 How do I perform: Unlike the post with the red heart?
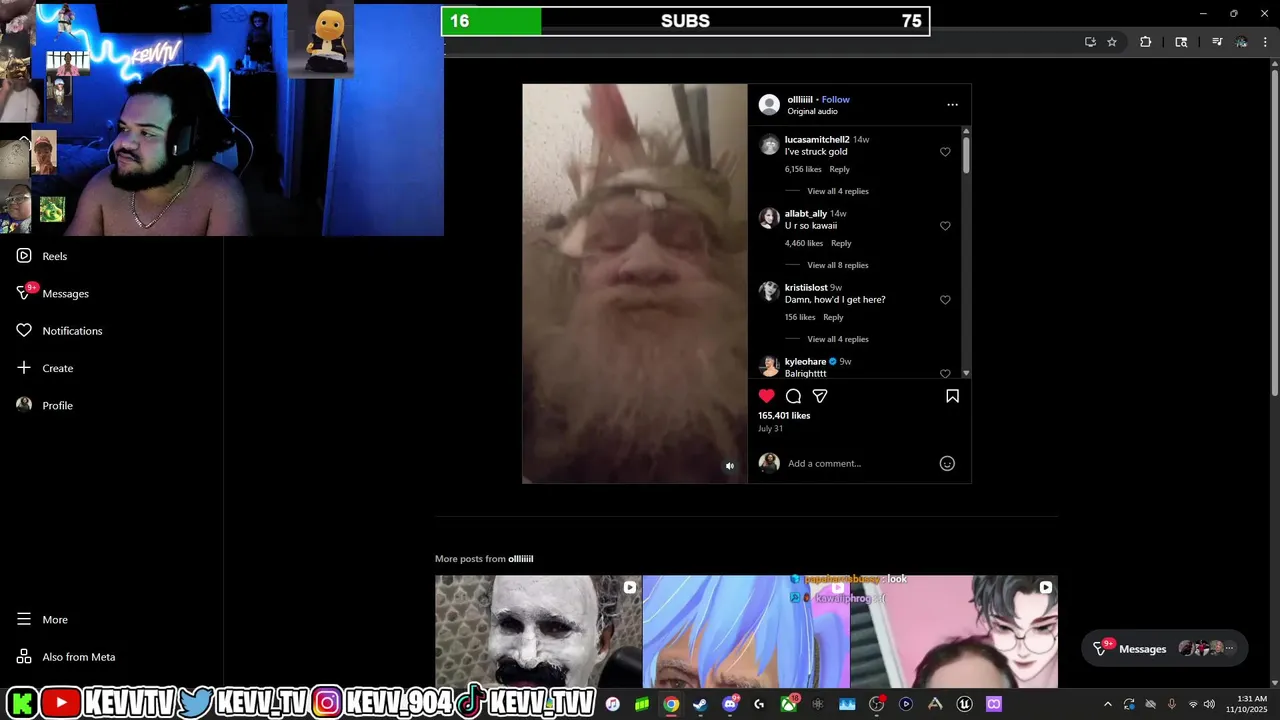pyautogui.click(x=767, y=396)
